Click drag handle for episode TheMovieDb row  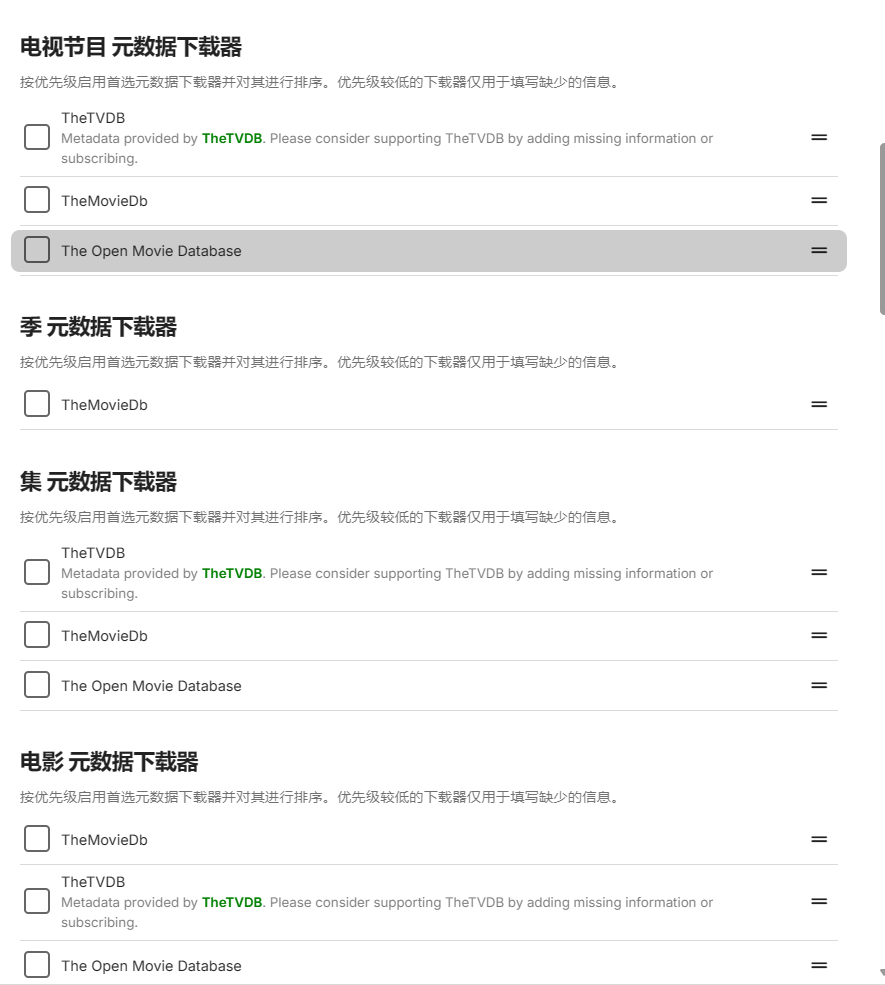tap(819, 635)
